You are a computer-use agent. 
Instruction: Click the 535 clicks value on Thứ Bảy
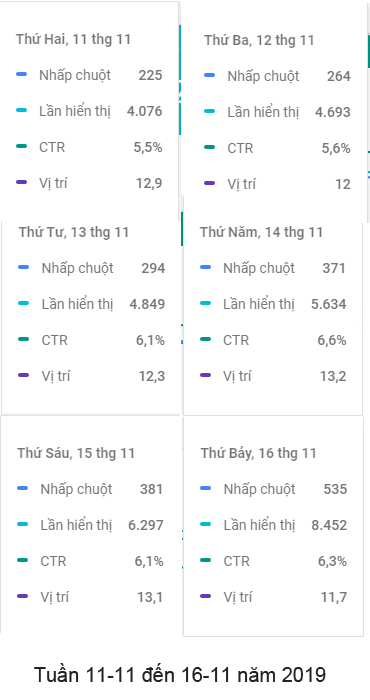[x=335, y=489]
